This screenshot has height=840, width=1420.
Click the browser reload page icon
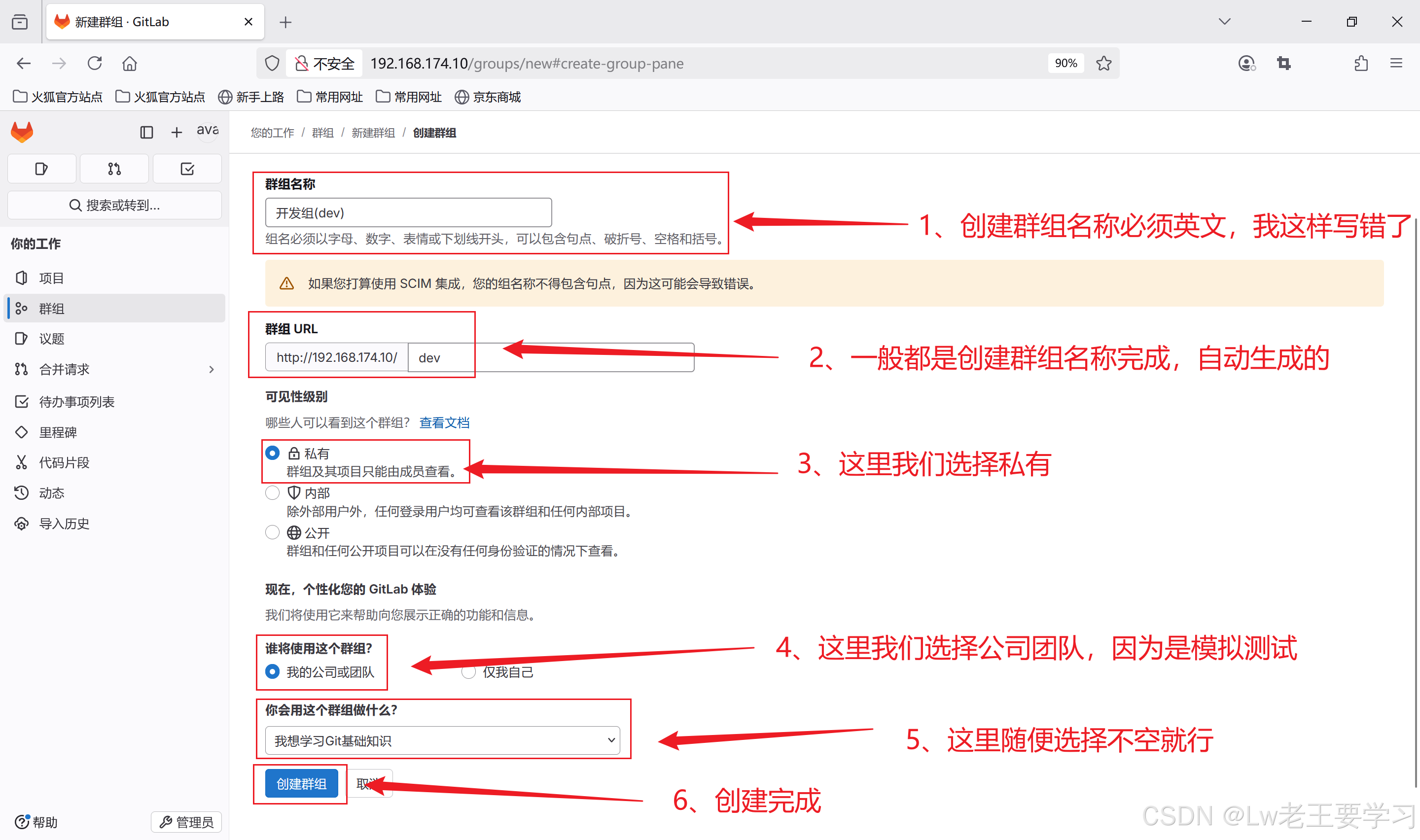coord(95,64)
